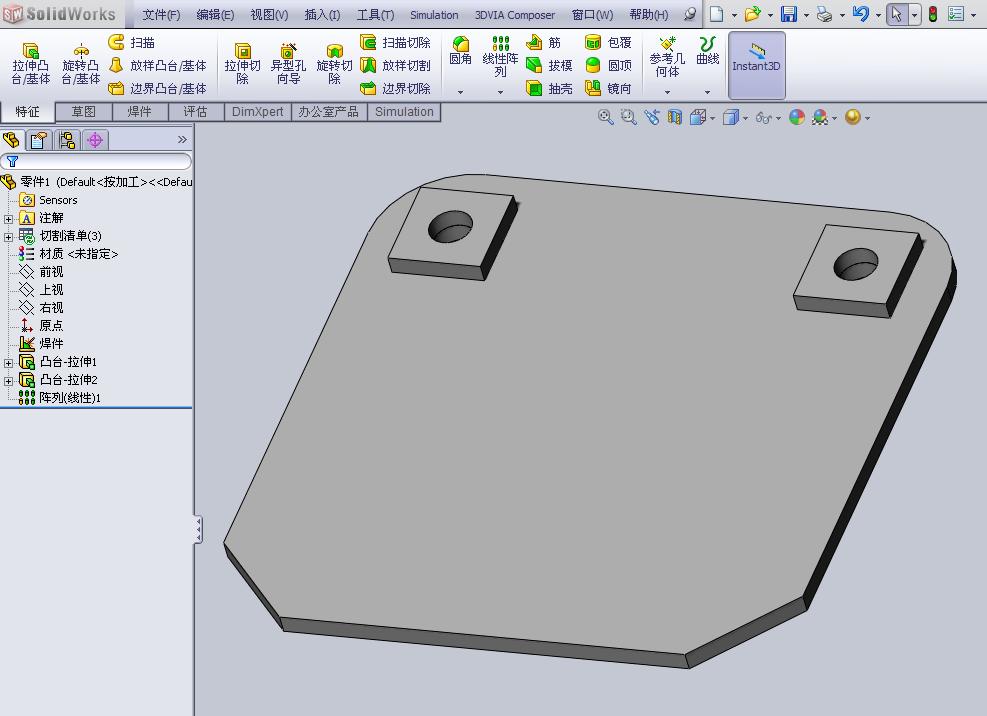Click the New document icon
987x716 pixels.
[716, 14]
